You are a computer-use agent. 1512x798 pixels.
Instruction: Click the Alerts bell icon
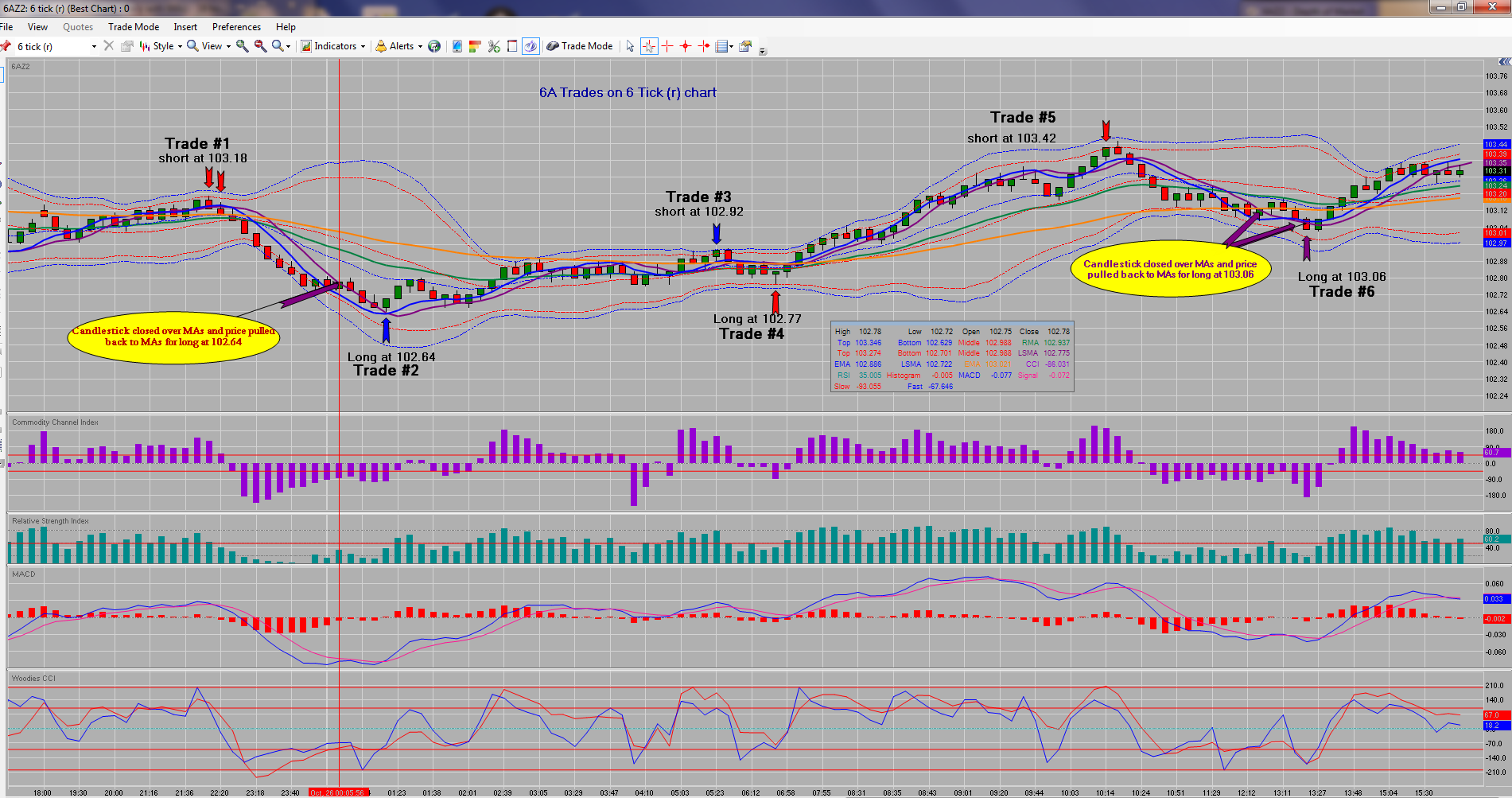[x=382, y=46]
